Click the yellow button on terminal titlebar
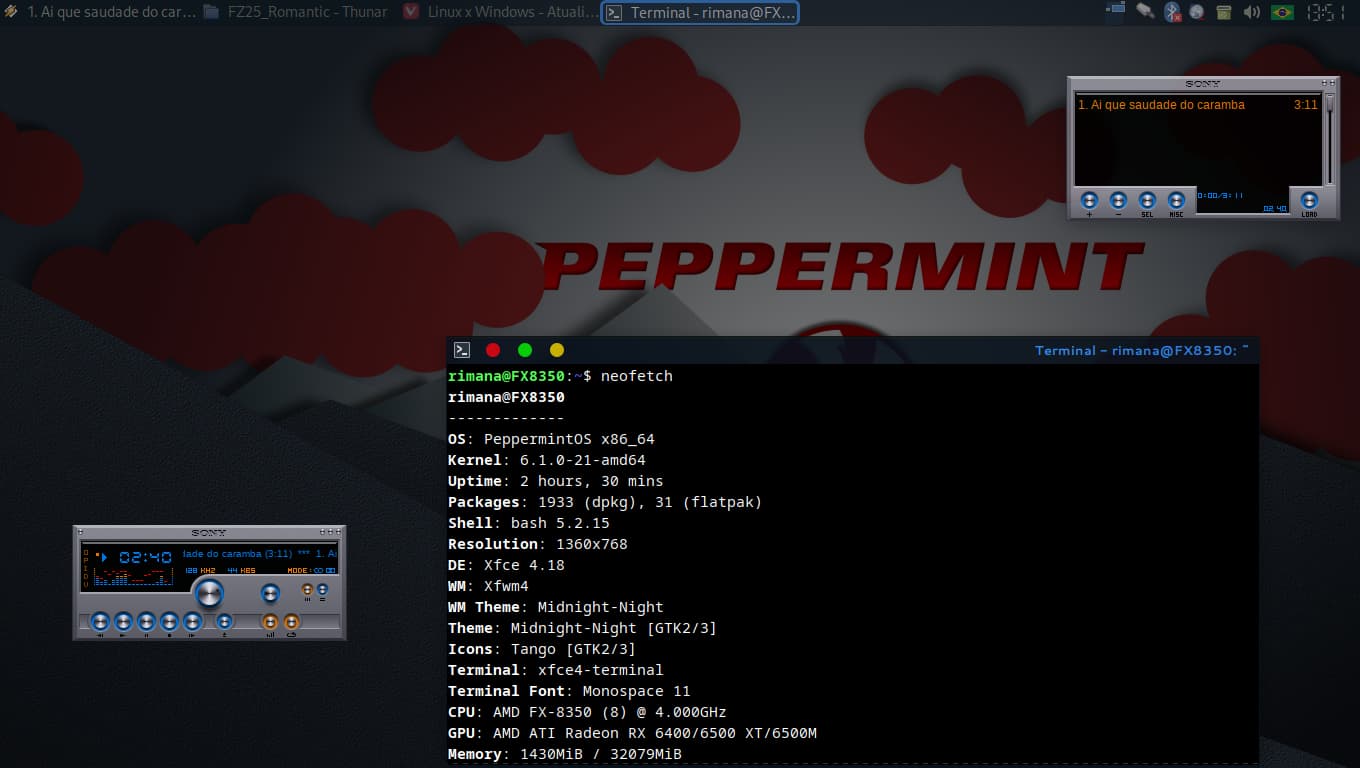This screenshot has height=768, width=1360. [557, 350]
